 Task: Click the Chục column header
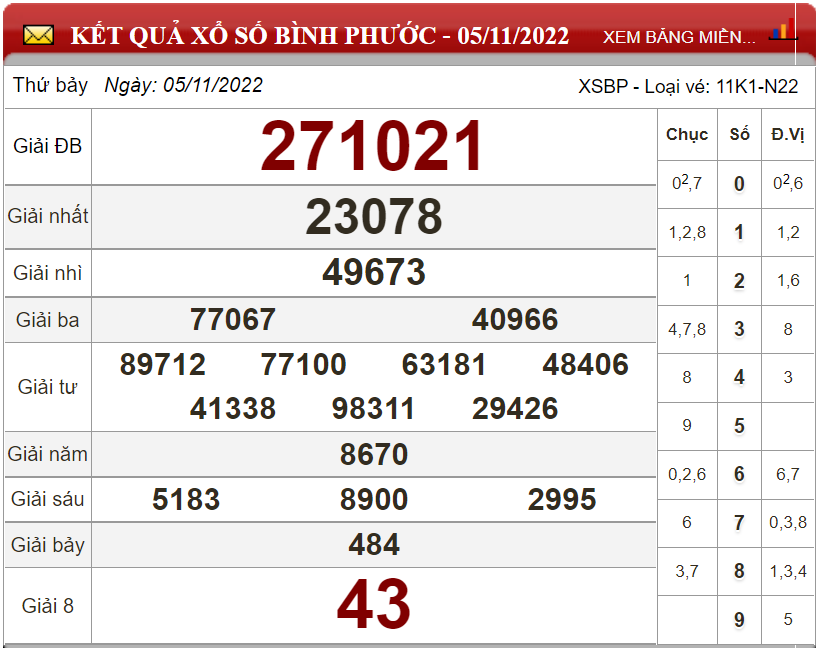pos(687,134)
